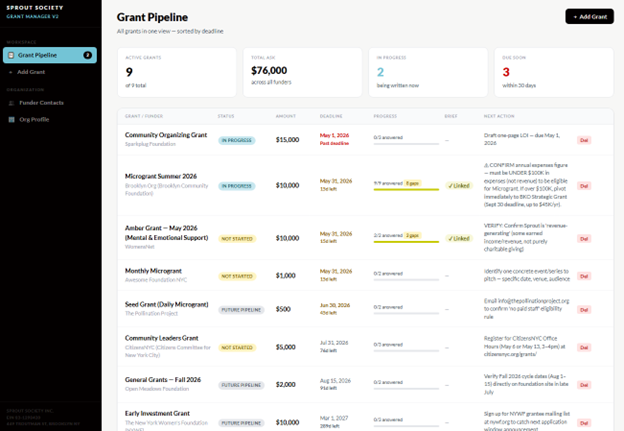Click In Progress status of Microgrant Summer 2026
Viewport: 624px width, 431px height.
[237, 186]
